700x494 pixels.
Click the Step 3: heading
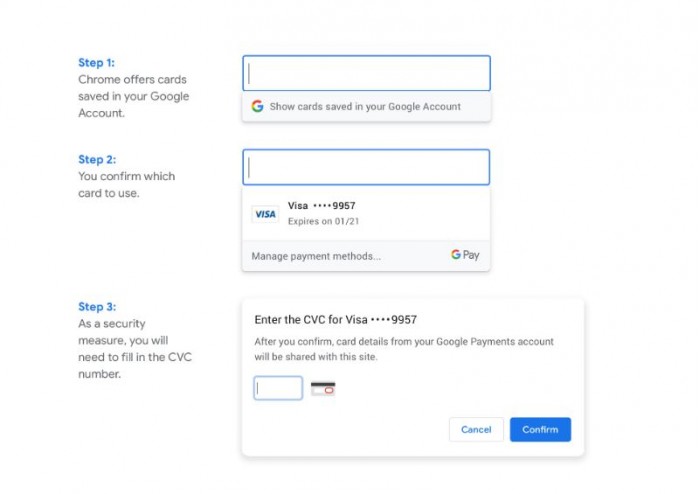(97, 307)
